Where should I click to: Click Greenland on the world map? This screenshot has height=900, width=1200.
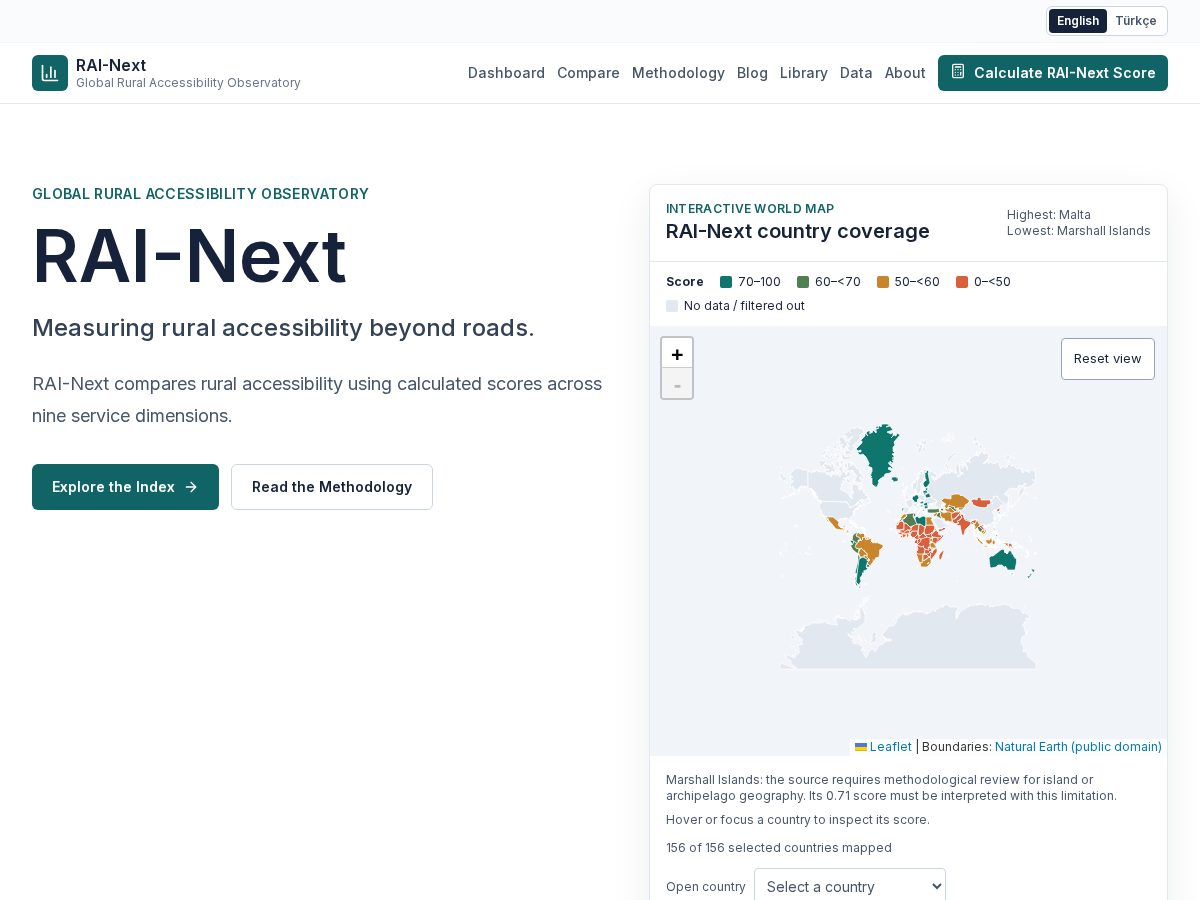(879, 450)
